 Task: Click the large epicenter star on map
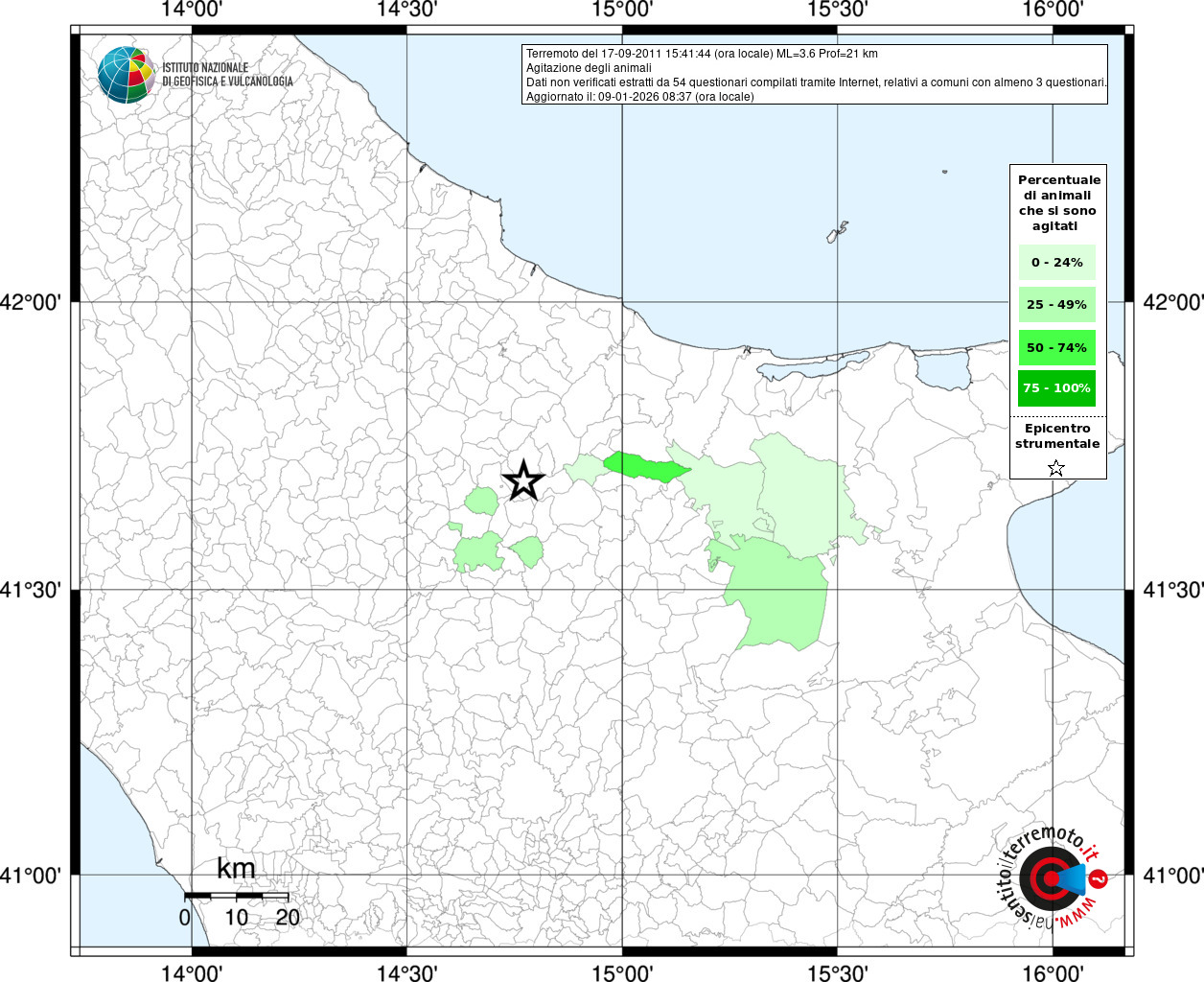point(523,479)
